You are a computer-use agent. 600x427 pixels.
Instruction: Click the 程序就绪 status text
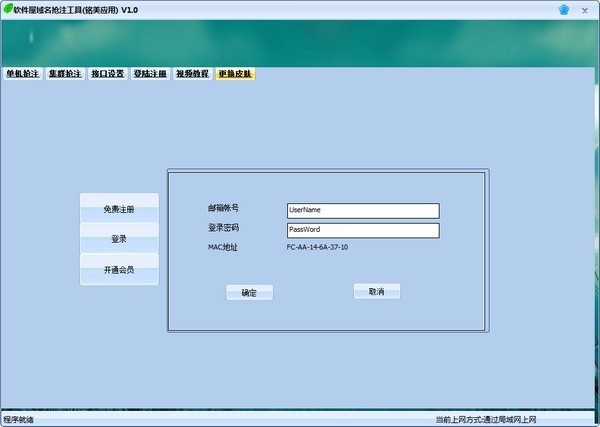18,419
